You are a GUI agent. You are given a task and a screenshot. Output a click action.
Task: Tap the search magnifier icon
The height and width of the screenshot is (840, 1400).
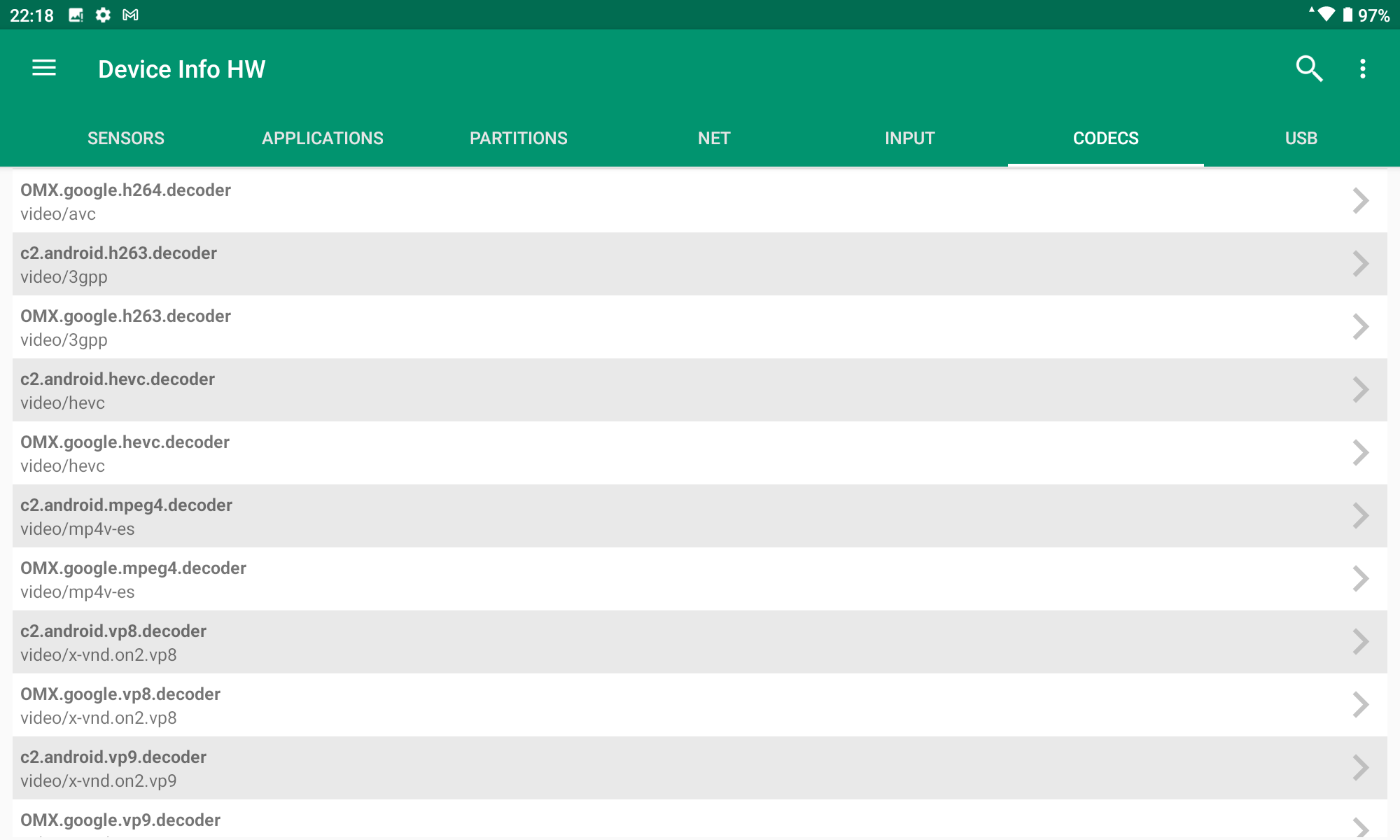coord(1308,69)
